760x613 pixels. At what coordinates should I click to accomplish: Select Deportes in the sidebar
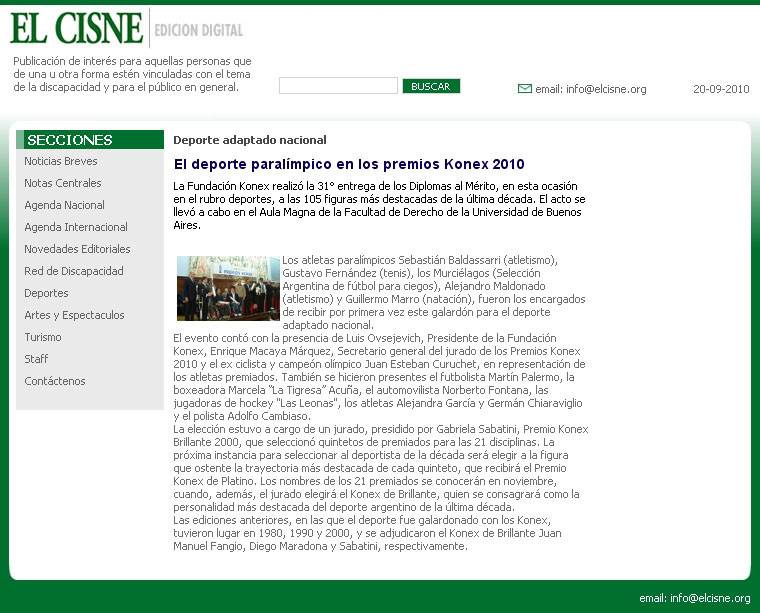46,293
